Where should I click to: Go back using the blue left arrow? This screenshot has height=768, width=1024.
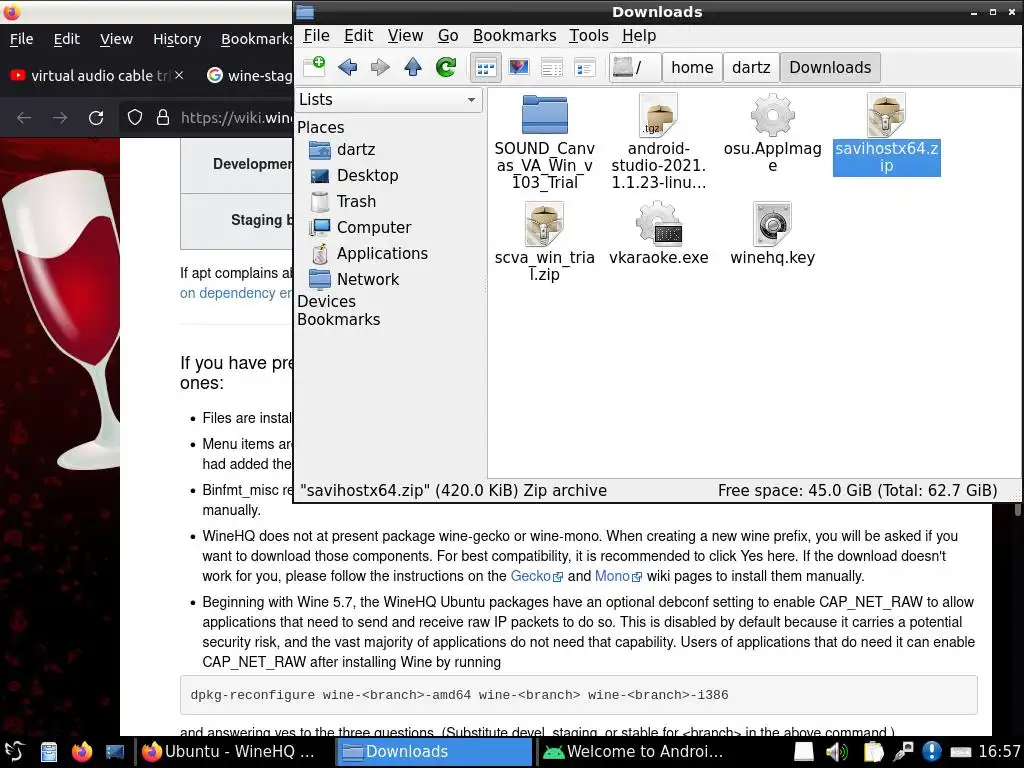[347, 67]
